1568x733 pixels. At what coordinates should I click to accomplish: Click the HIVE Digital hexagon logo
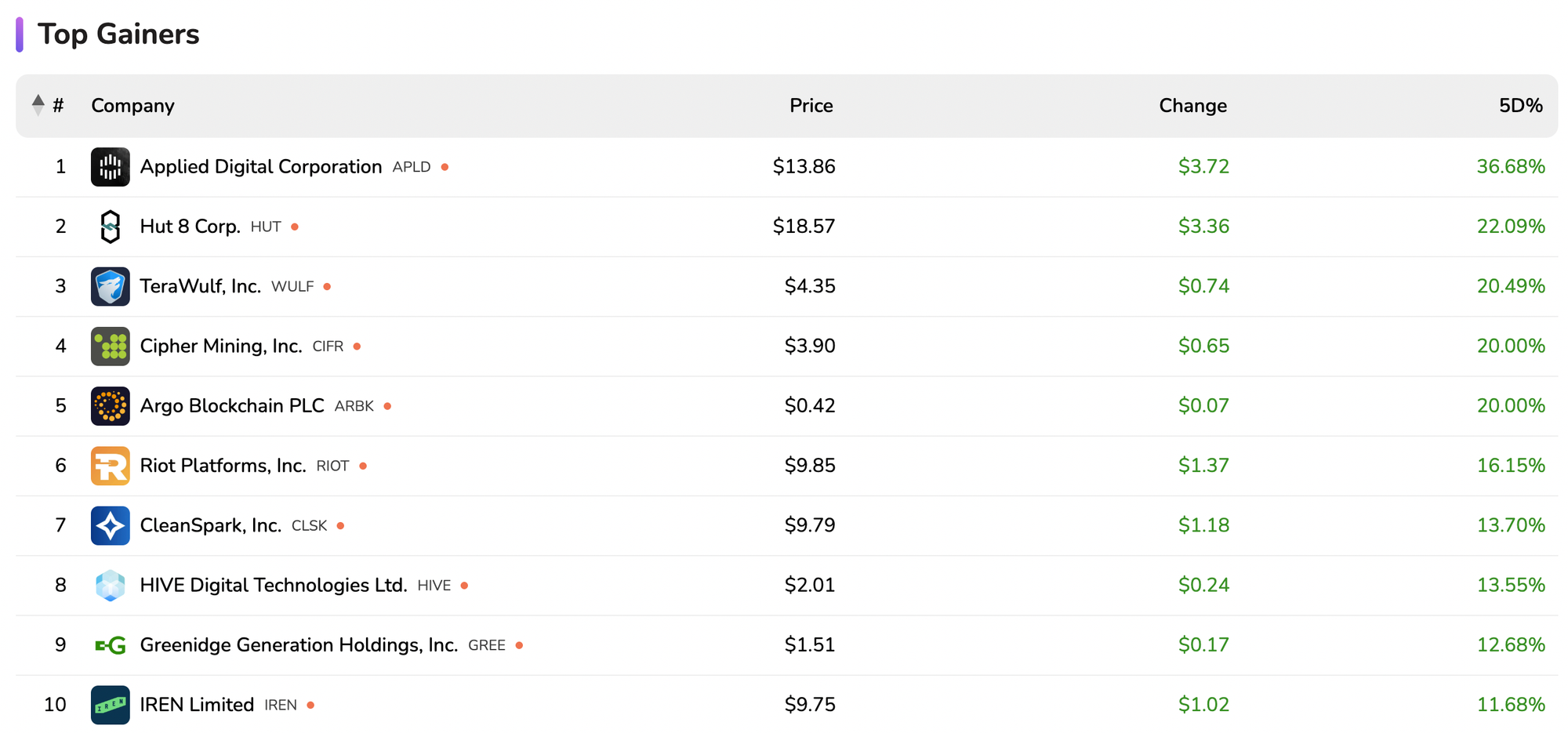point(110,586)
